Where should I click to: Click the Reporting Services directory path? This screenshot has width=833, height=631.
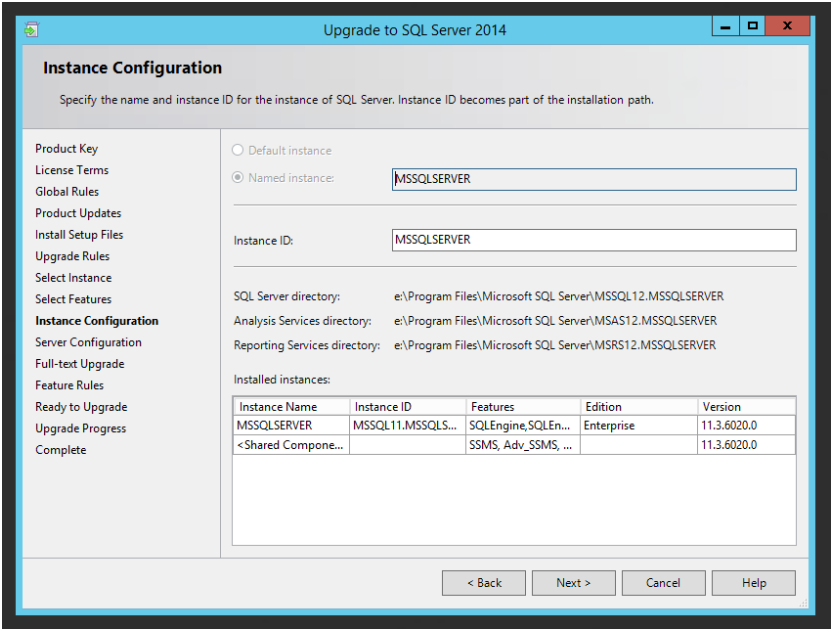(555, 345)
